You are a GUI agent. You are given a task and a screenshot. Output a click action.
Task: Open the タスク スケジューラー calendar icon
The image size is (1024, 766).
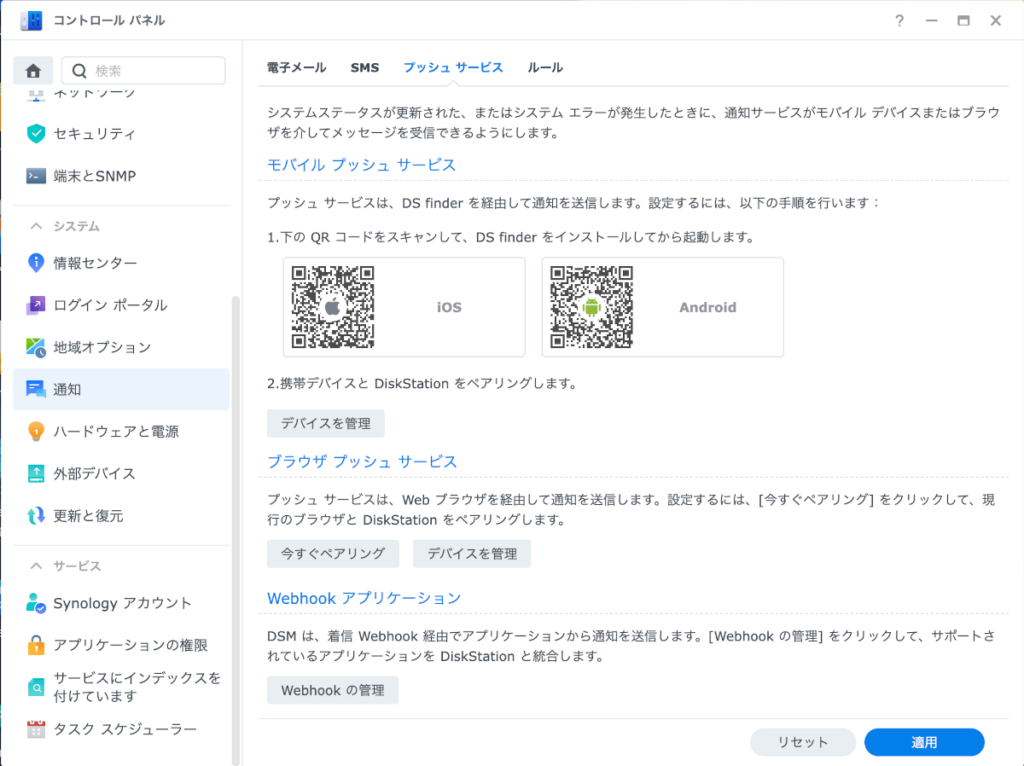(x=36, y=729)
